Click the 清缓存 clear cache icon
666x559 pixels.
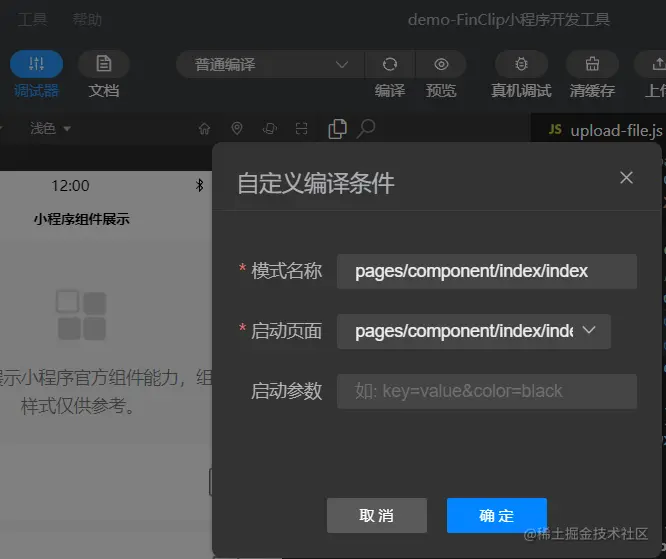point(592,65)
